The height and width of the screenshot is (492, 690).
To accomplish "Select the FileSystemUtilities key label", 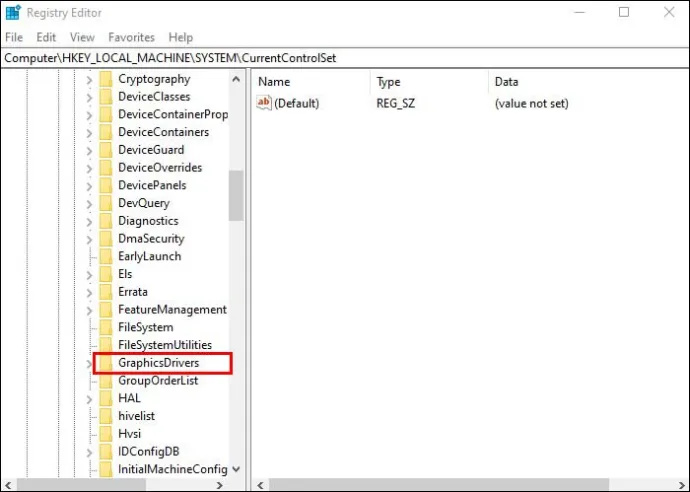I will (165, 345).
